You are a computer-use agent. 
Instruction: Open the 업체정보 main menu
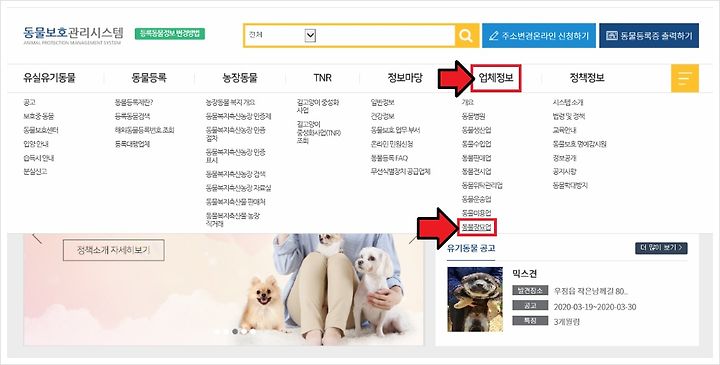click(496, 78)
